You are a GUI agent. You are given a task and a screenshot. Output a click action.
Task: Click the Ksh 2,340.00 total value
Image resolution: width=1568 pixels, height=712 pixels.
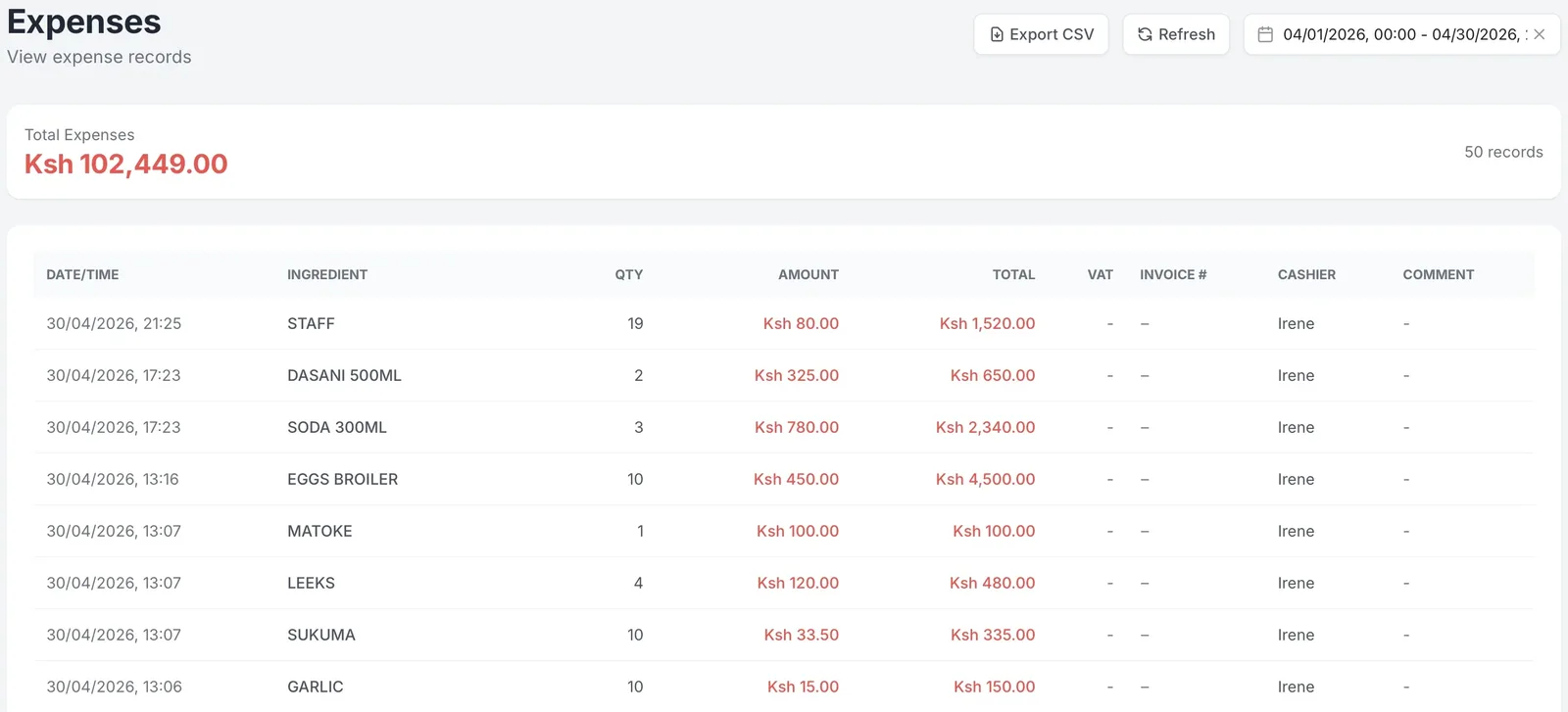coord(985,427)
